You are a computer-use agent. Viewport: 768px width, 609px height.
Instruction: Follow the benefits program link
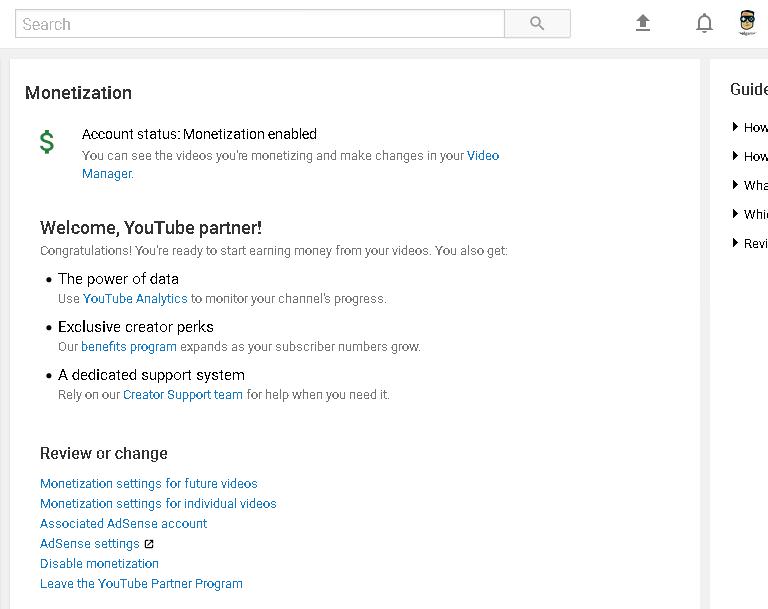pyautogui.click(x=129, y=347)
